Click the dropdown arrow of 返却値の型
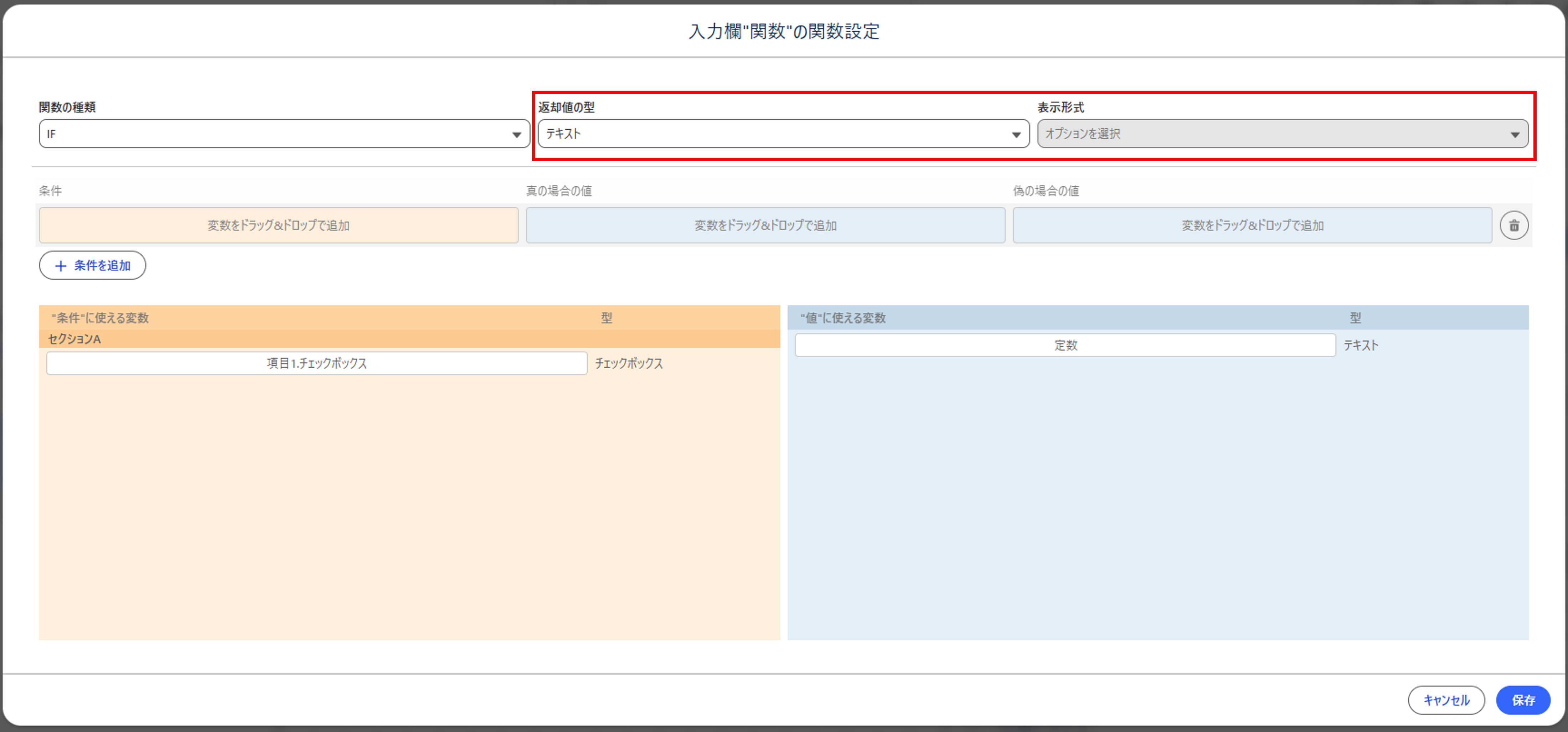This screenshot has width=1568, height=732. pos(1015,134)
